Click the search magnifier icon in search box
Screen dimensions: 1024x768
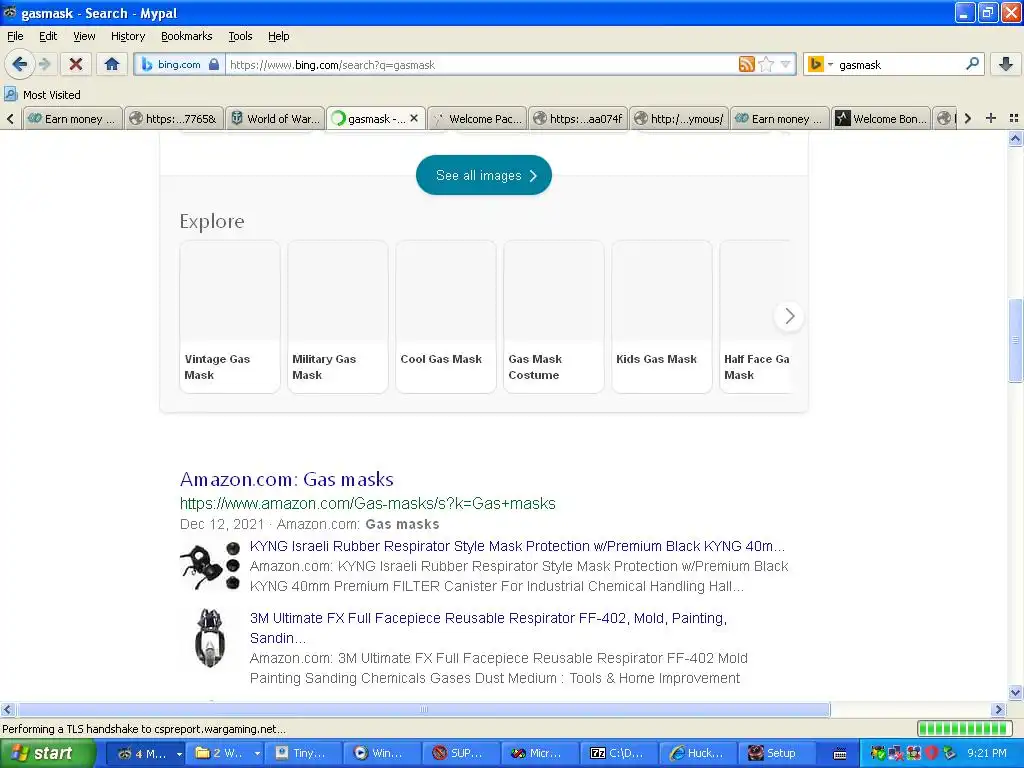click(972, 64)
